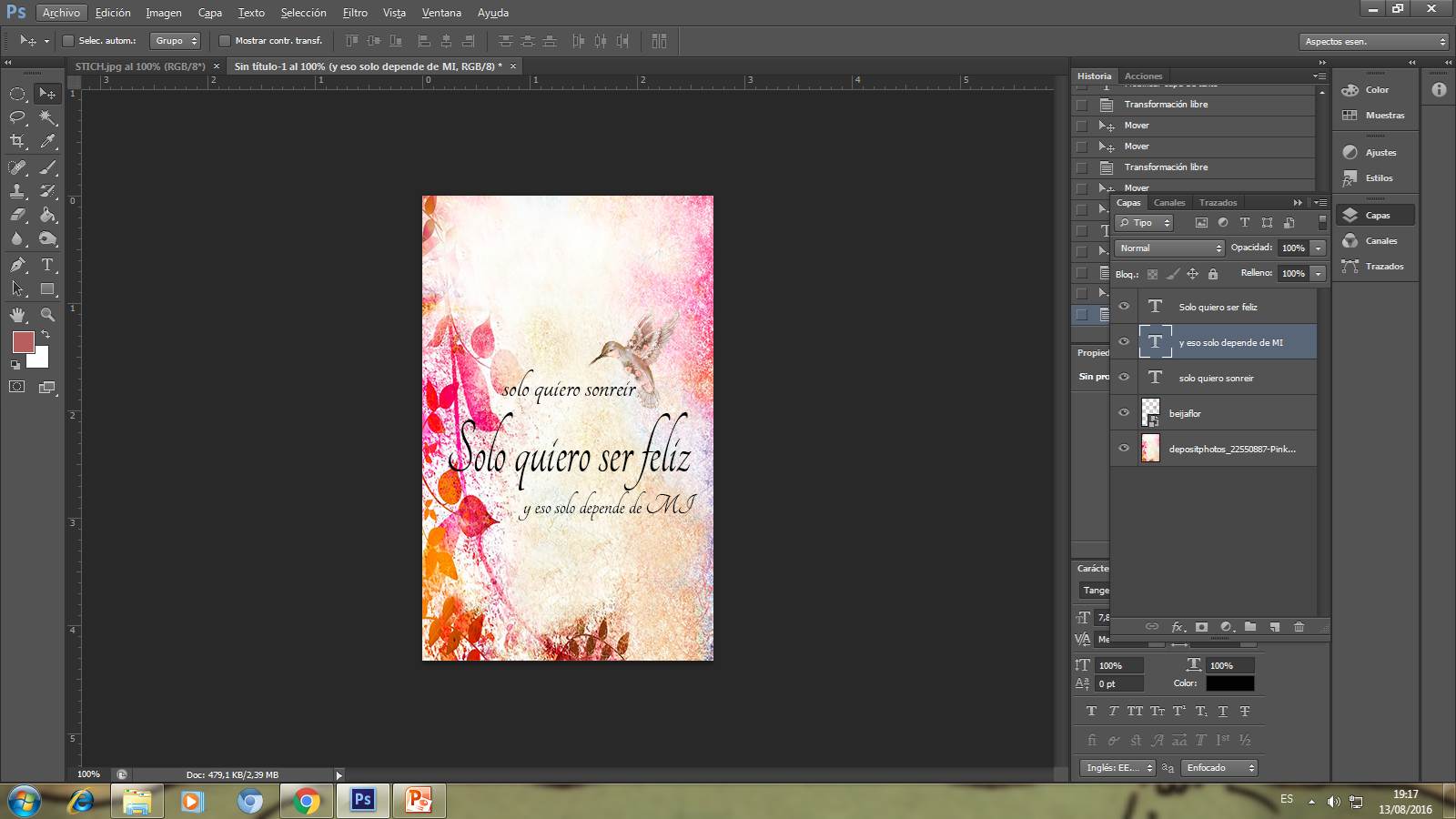This screenshot has width=1456, height=819.
Task: Select the Elliptical Marquee tool
Action: (x=17, y=93)
